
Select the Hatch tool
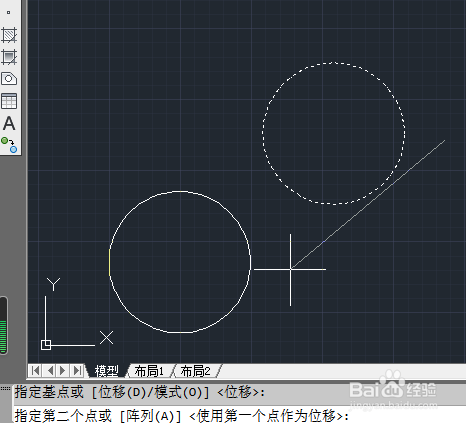coord(9,35)
